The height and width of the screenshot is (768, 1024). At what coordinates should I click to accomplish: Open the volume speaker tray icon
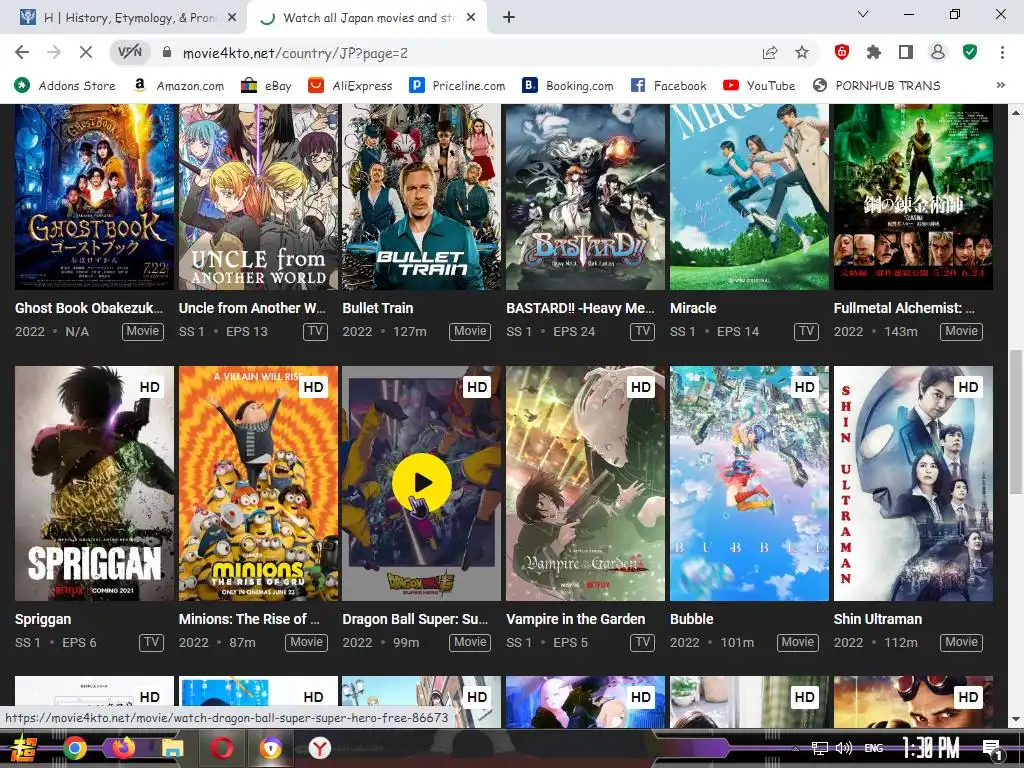[844, 748]
